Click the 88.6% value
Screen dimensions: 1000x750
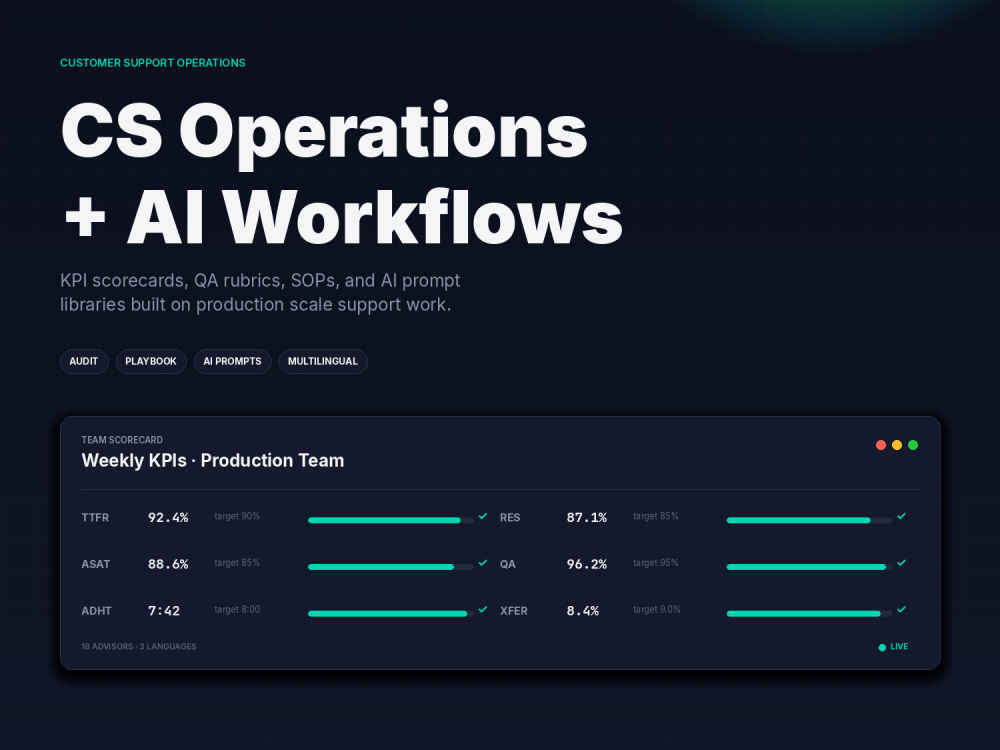click(x=168, y=564)
